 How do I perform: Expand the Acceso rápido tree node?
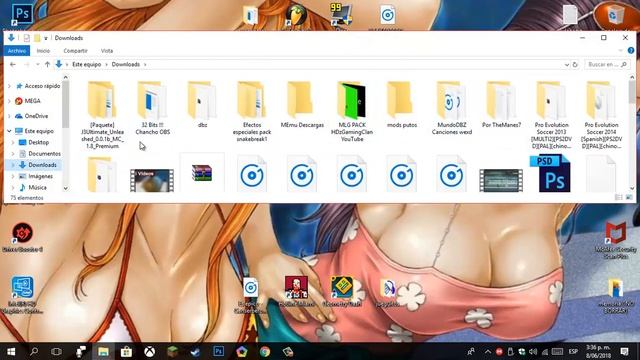[x=9, y=86]
